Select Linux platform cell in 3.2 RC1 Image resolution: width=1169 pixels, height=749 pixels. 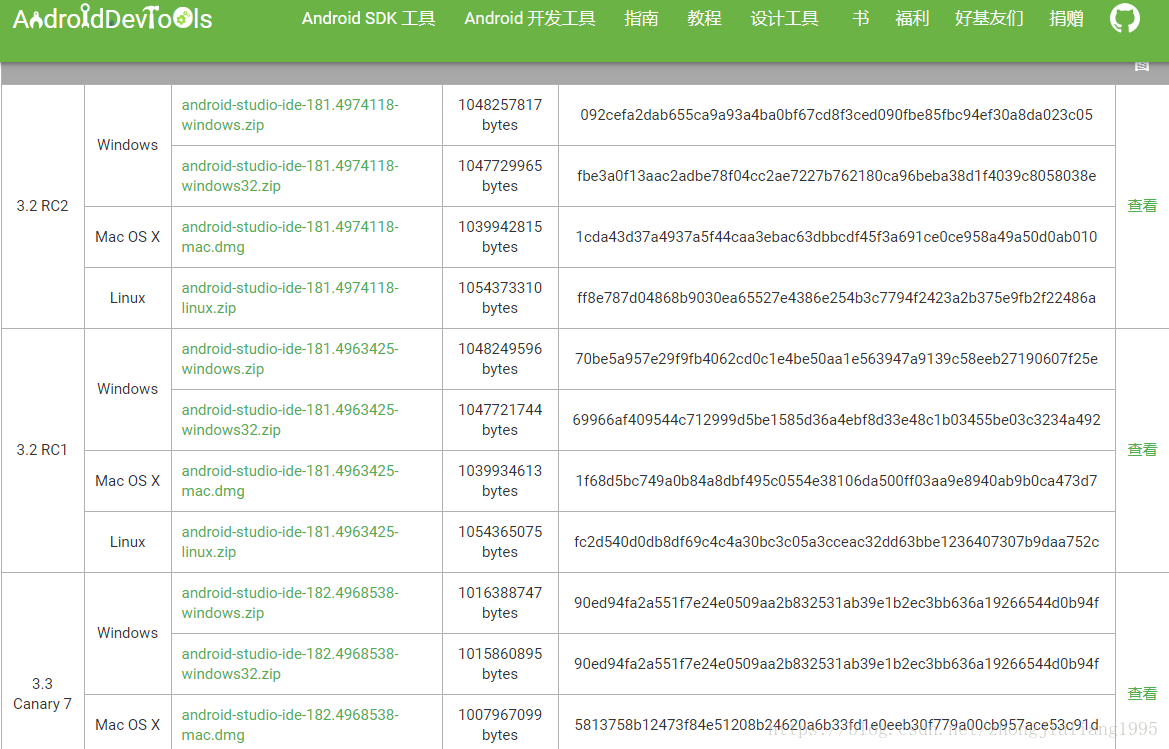click(x=127, y=542)
